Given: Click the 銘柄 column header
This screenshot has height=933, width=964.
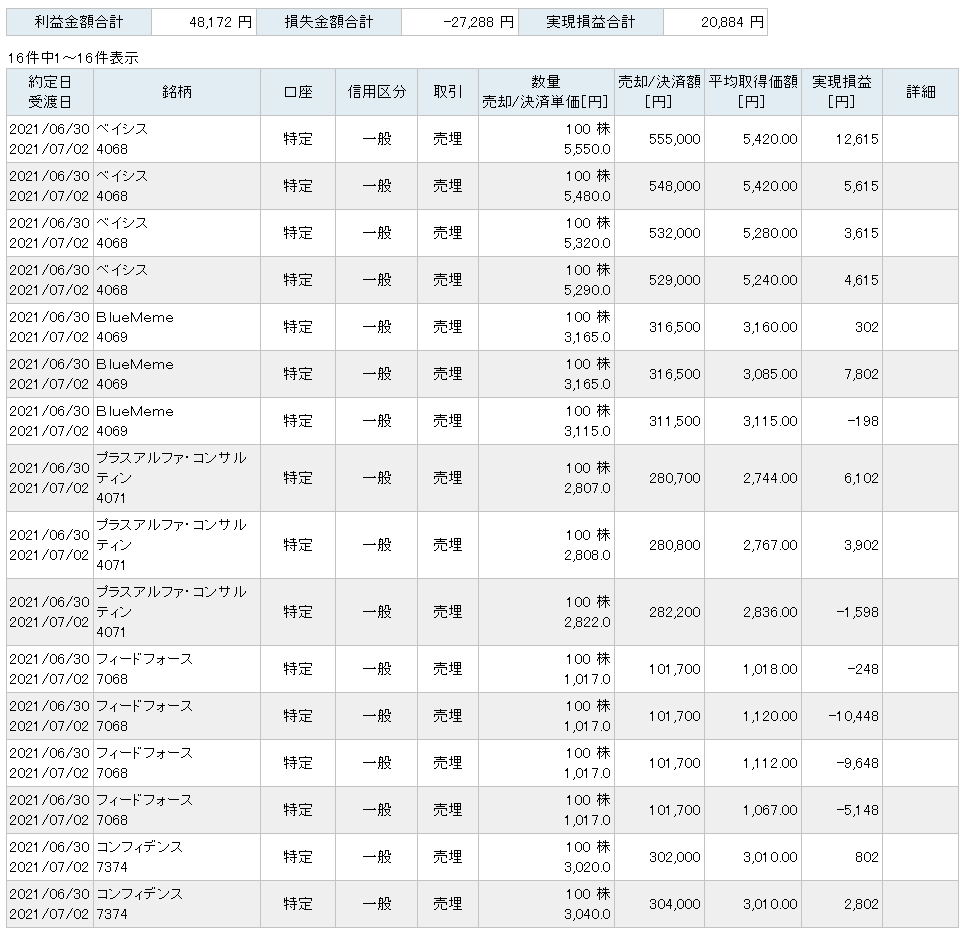Looking at the screenshot, I should point(177,92).
